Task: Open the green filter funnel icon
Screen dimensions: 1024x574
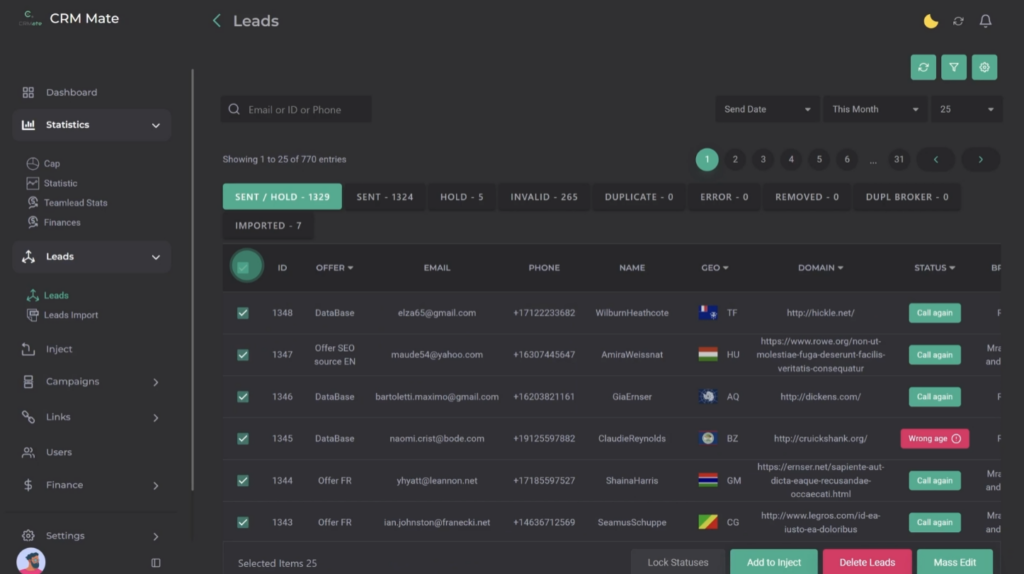Action: 954,67
